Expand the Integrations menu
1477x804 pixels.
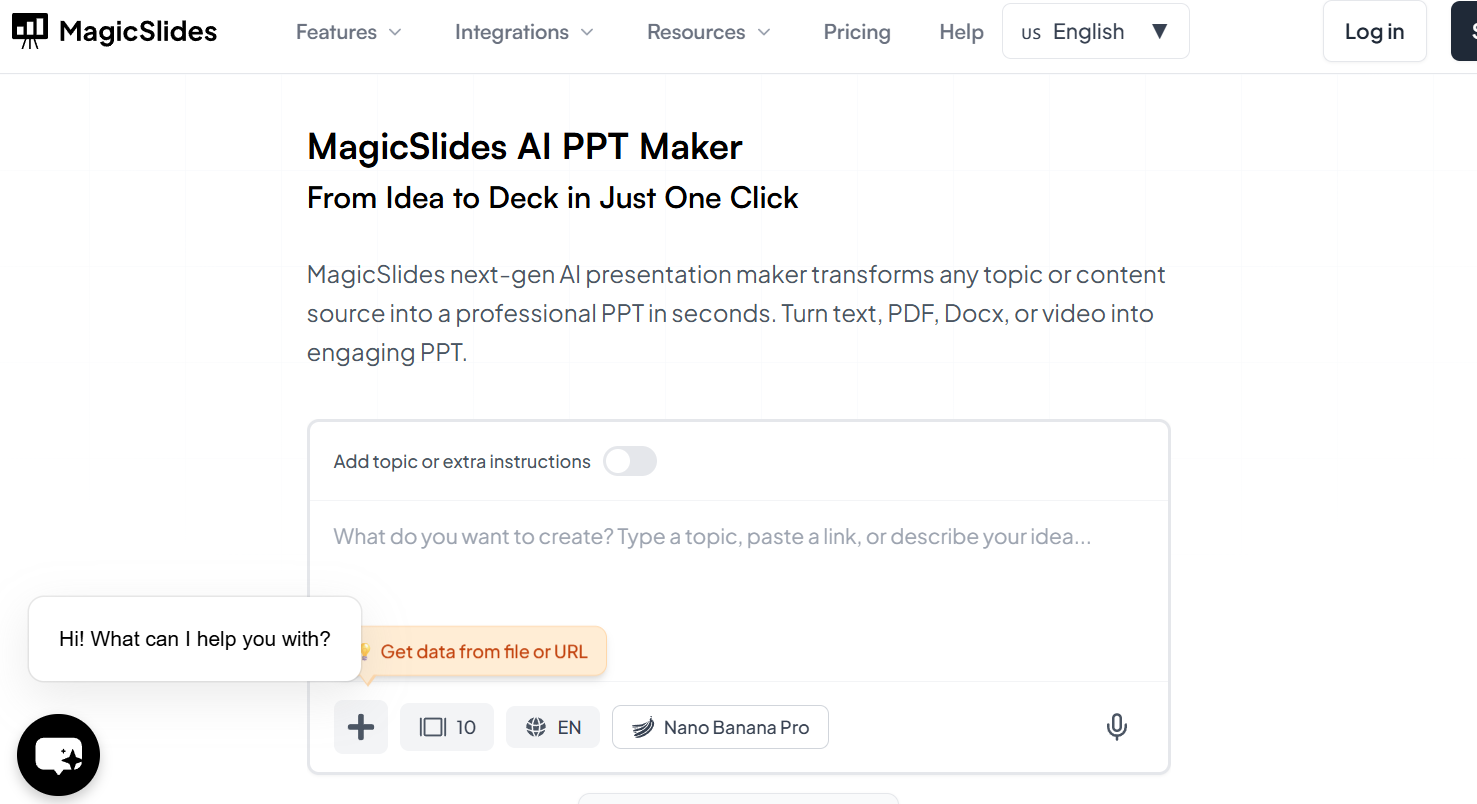[x=523, y=31]
